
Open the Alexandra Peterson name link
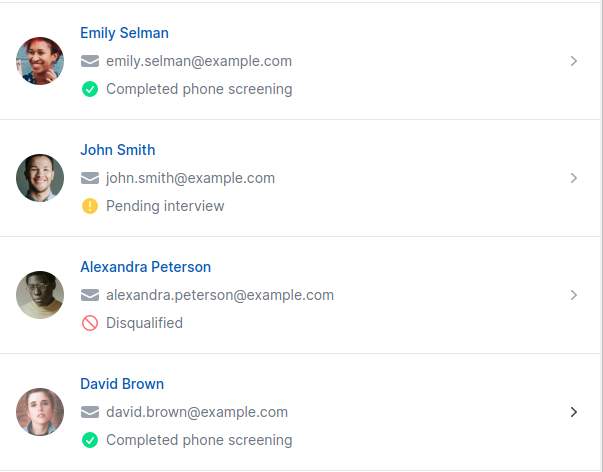(x=145, y=267)
